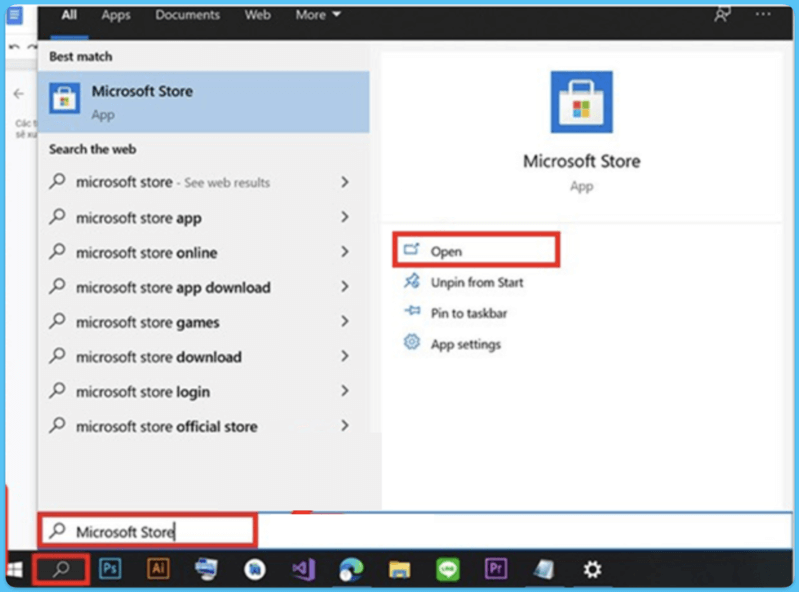Open Photoshop from the taskbar
799x592 pixels.
click(x=111, y=569)
